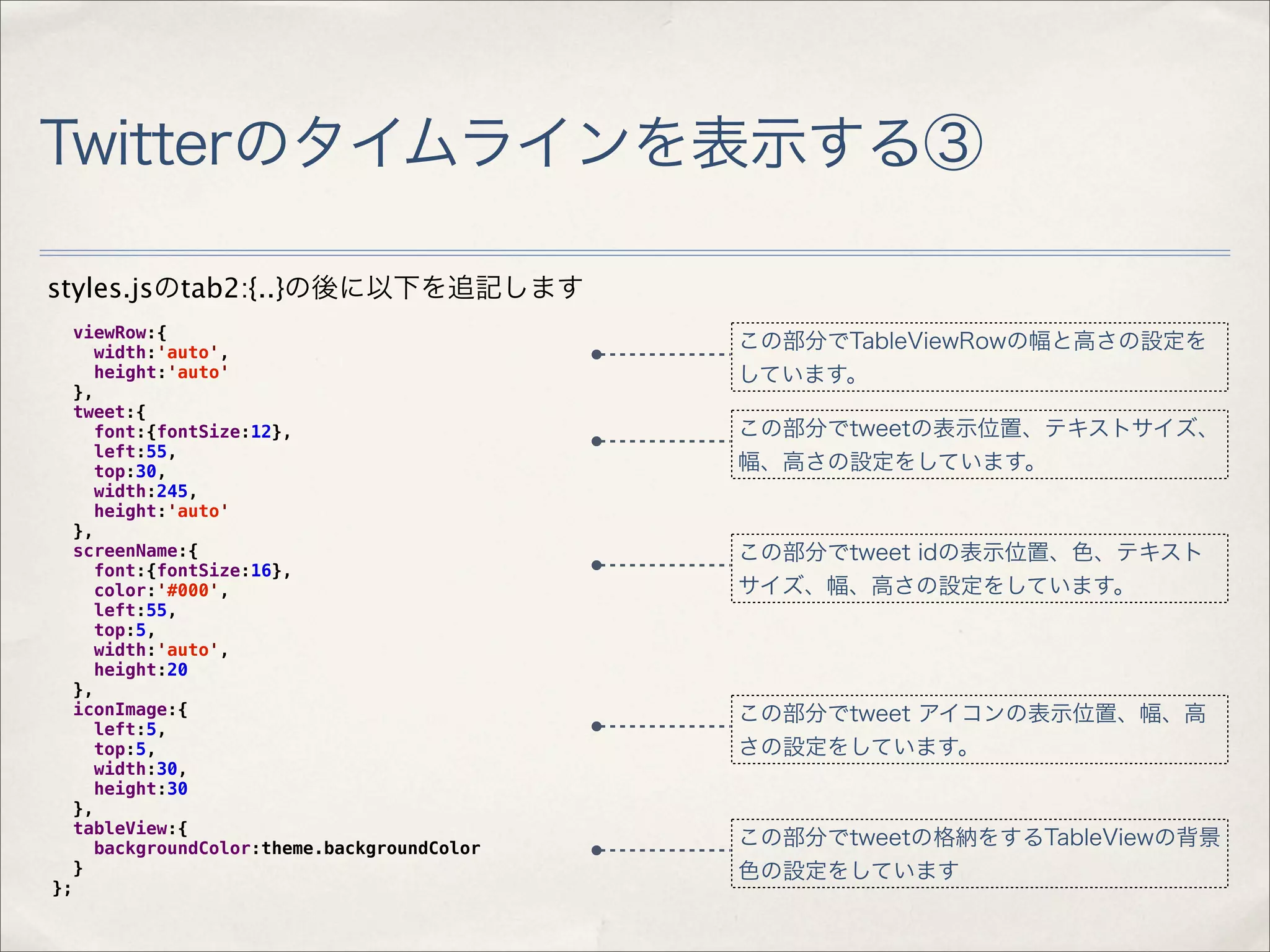Click the note about tweet アイコン display position
Viewport: 1270px width, 952px height.
point(979,729)
